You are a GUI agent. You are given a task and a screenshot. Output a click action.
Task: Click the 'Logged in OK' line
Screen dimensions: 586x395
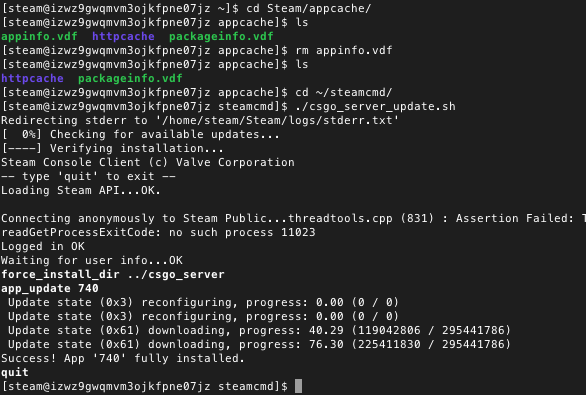tap(43, 246)
